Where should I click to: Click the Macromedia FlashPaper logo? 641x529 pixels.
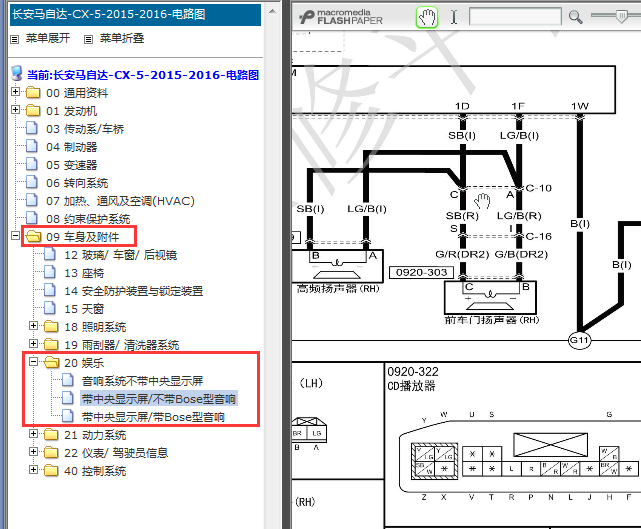pyautogui.click(x=341, y=17)
